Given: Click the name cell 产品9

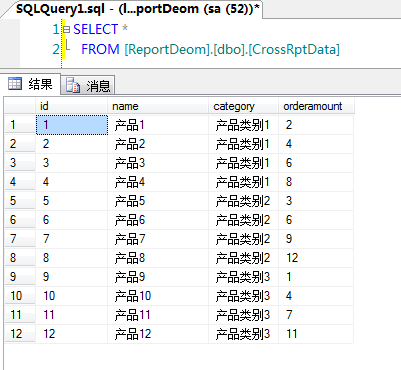Looking at the screenshot, I should tap(158, 277).
